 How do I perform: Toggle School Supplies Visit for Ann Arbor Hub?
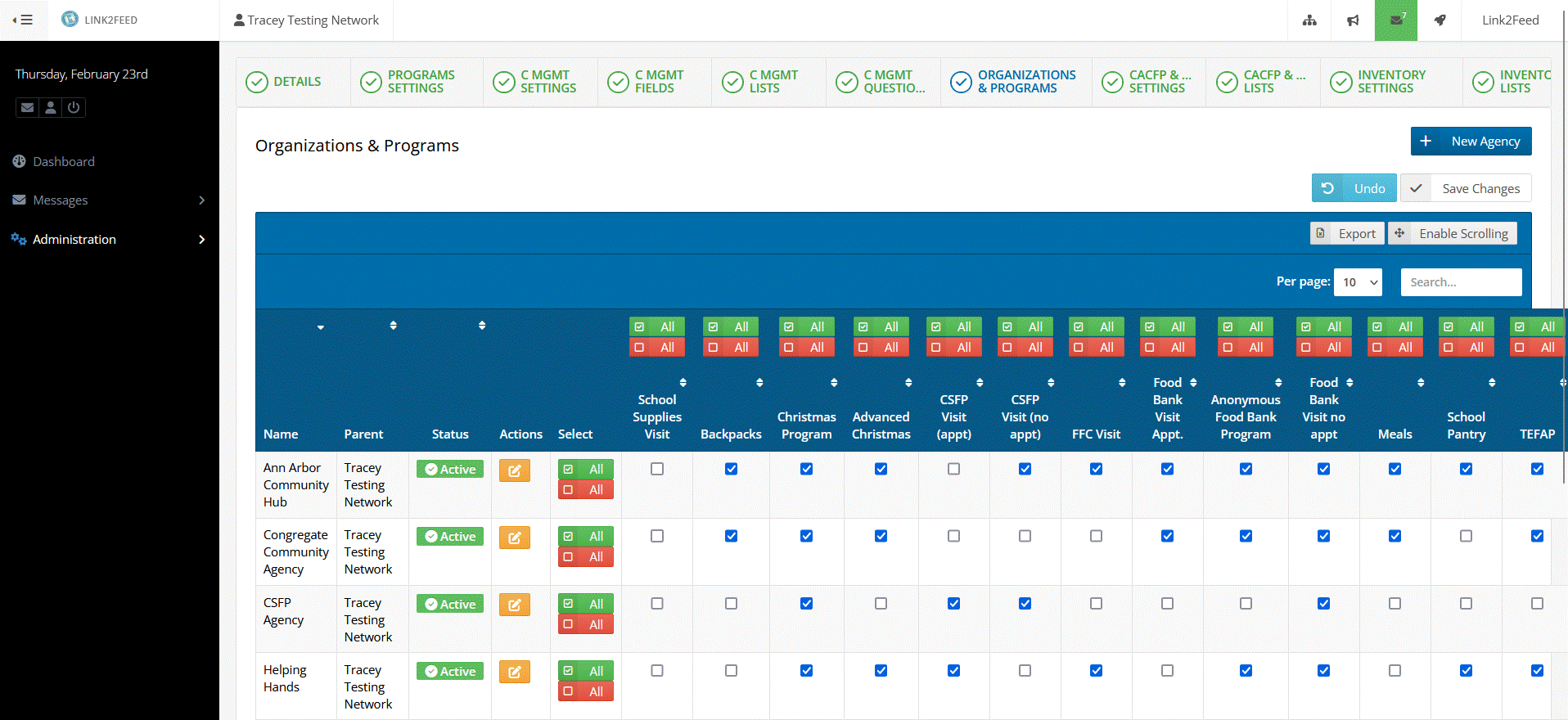click(x=657, y=469)
